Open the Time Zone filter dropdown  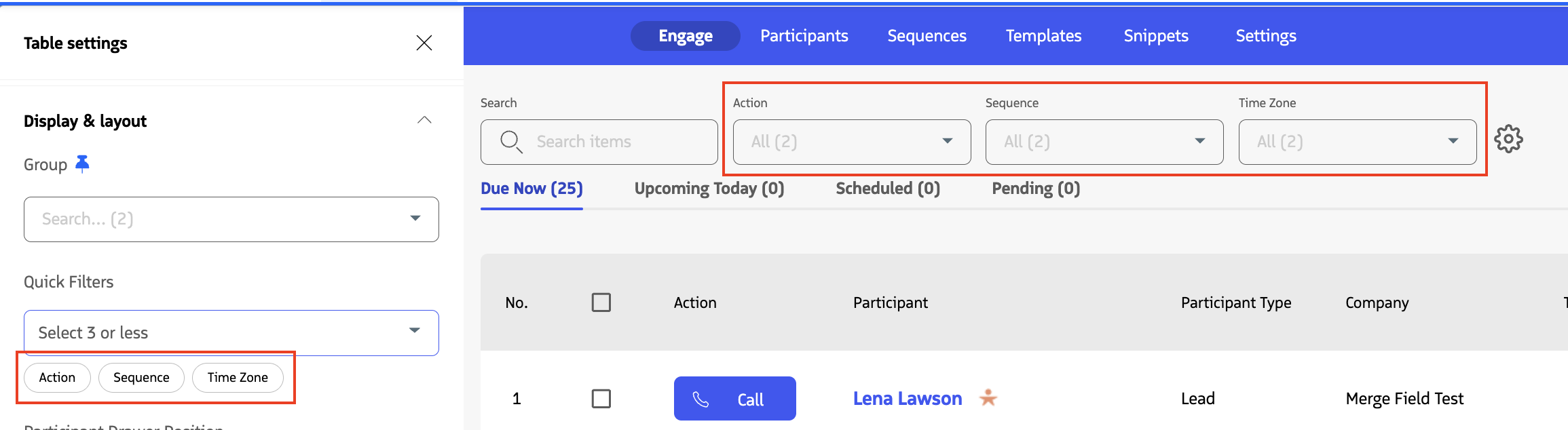[1358, 142]
